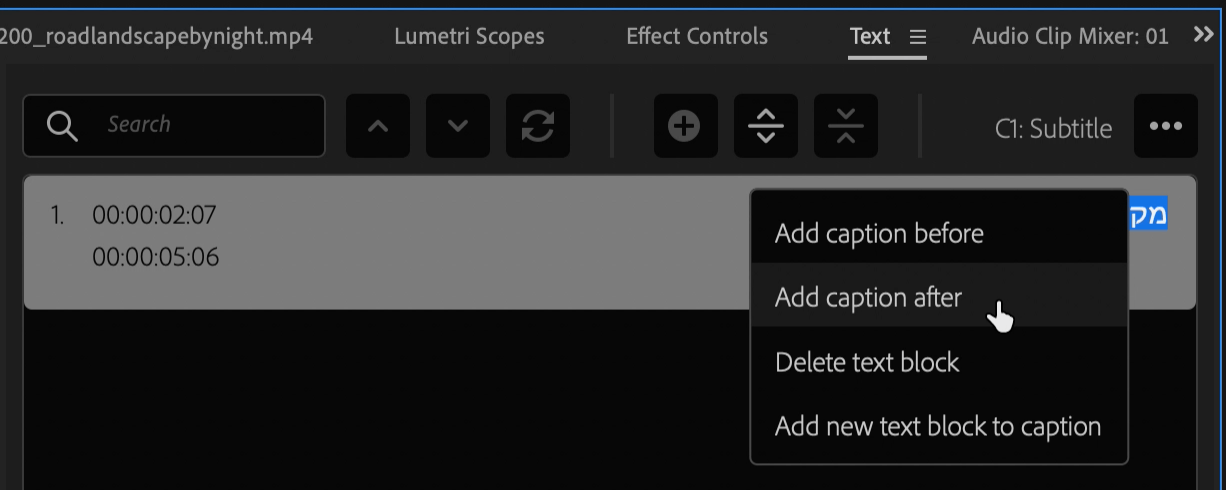Merge caption segments icon
Screen dimensions: 1226x490
pos(846,126)
